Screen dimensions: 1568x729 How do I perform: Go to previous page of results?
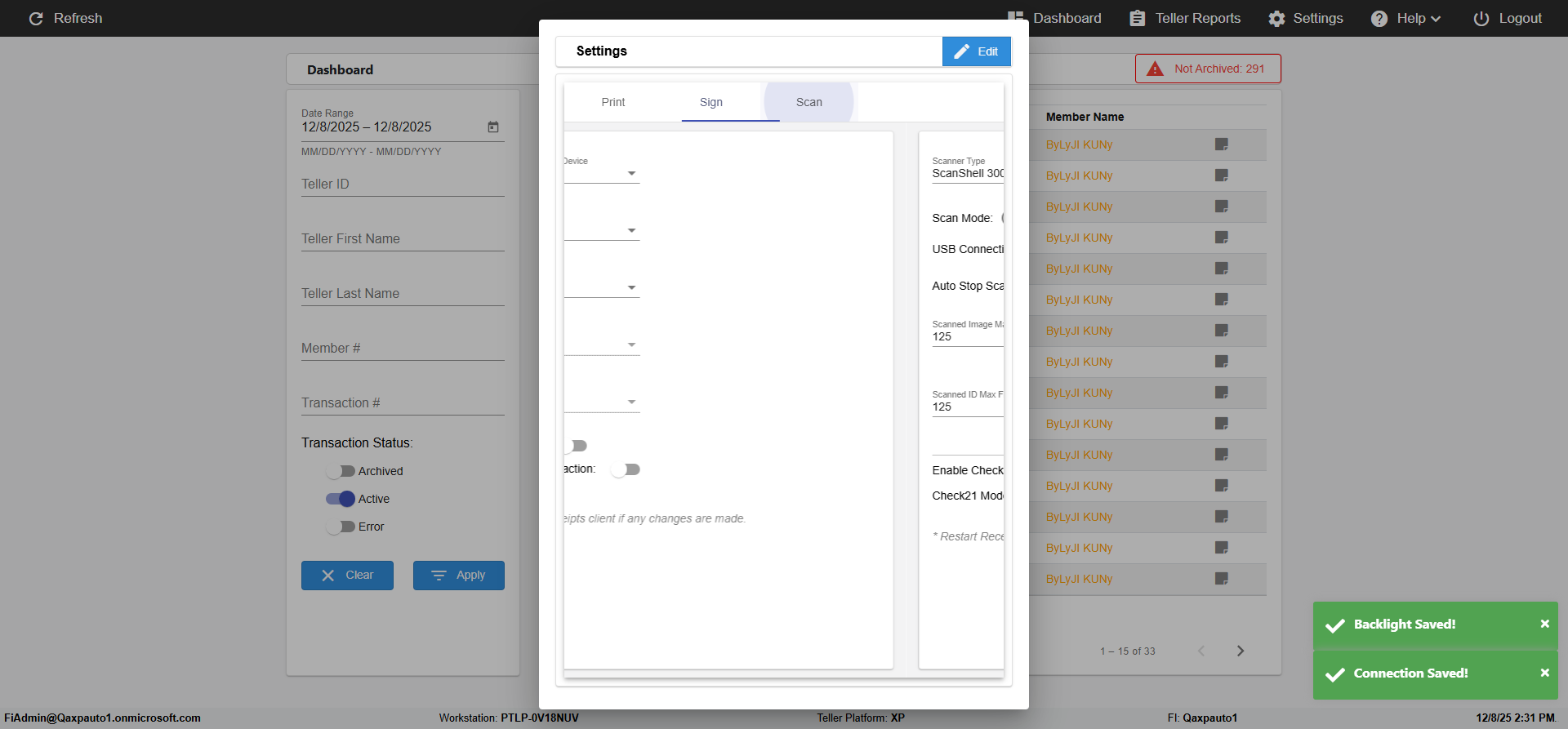[1201, 651]
